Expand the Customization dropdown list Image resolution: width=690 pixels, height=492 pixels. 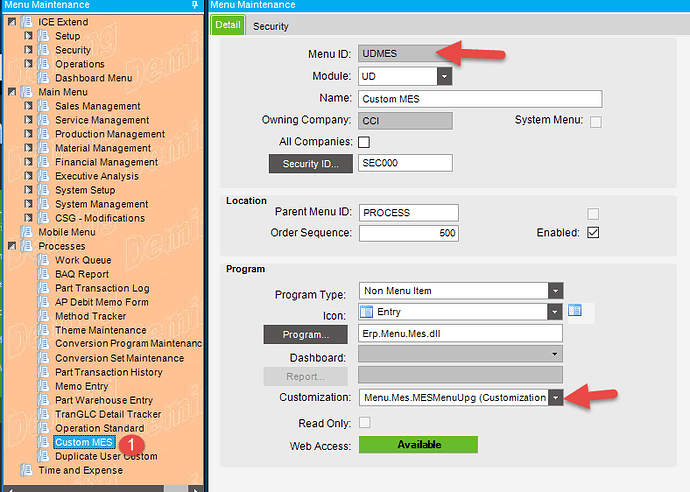(x=555, y=397)
